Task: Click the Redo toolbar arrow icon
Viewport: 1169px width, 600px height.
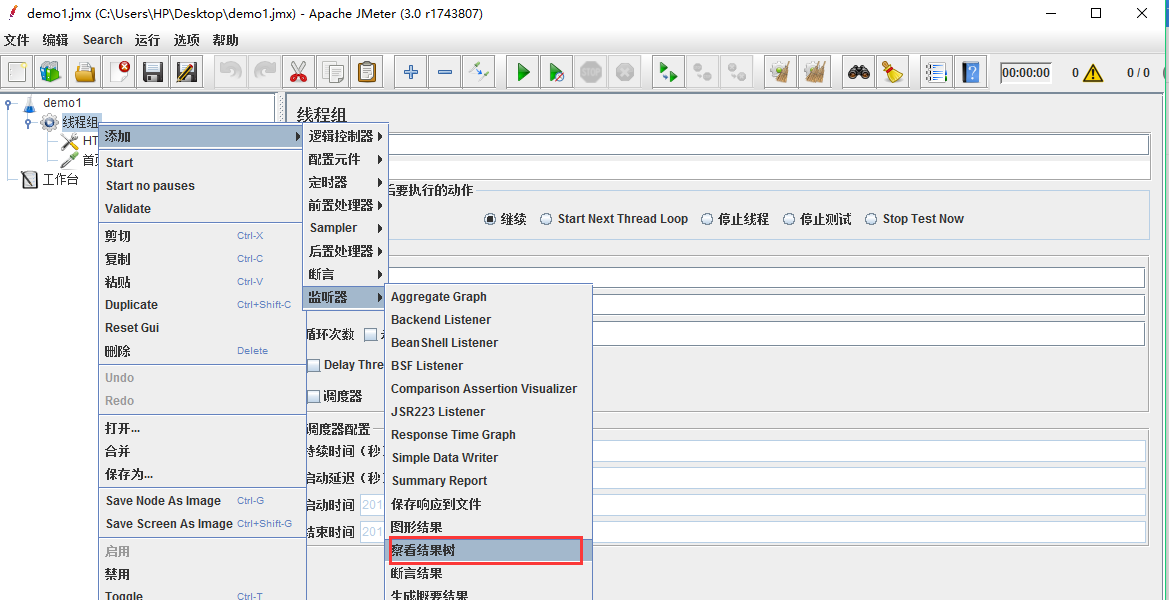Action: [x=265, y=72]
